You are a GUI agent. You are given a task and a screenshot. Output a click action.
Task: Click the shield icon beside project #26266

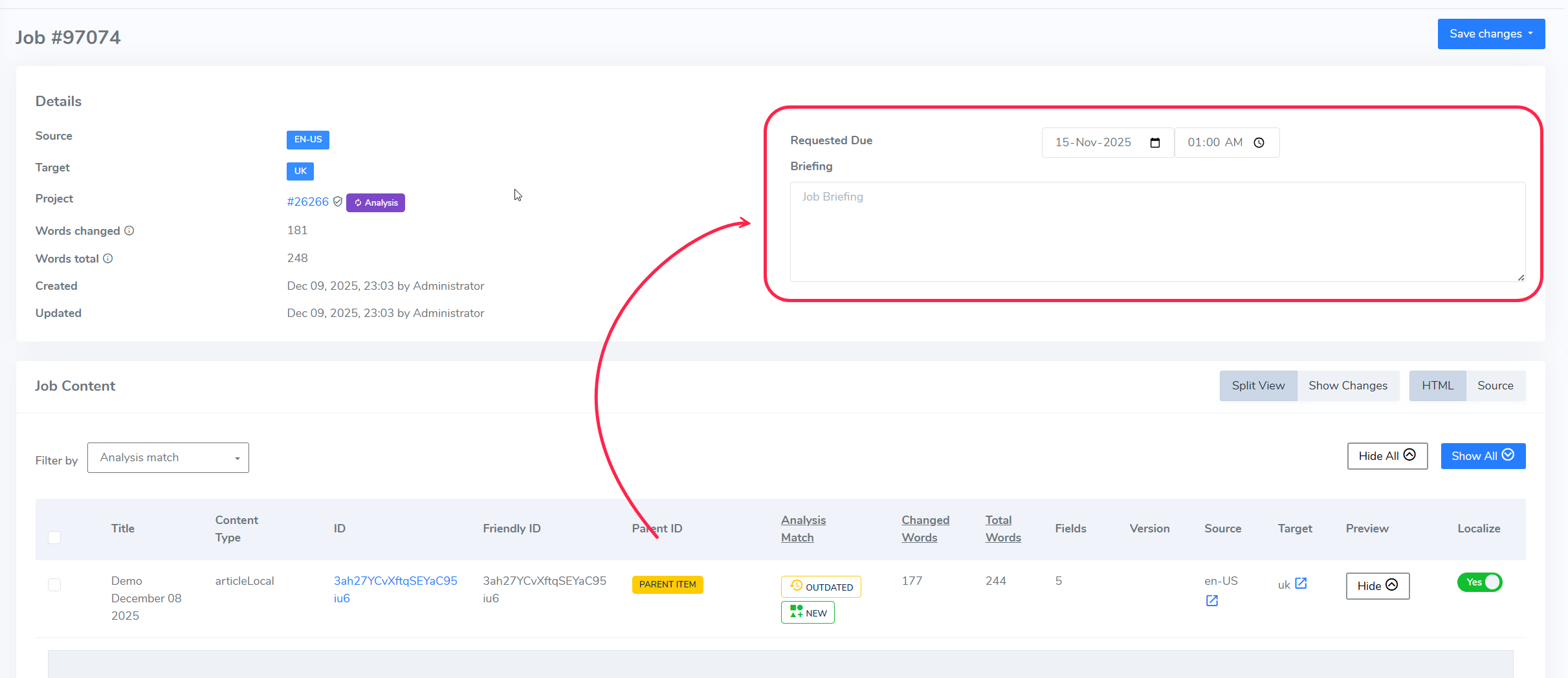pos(338,202)
